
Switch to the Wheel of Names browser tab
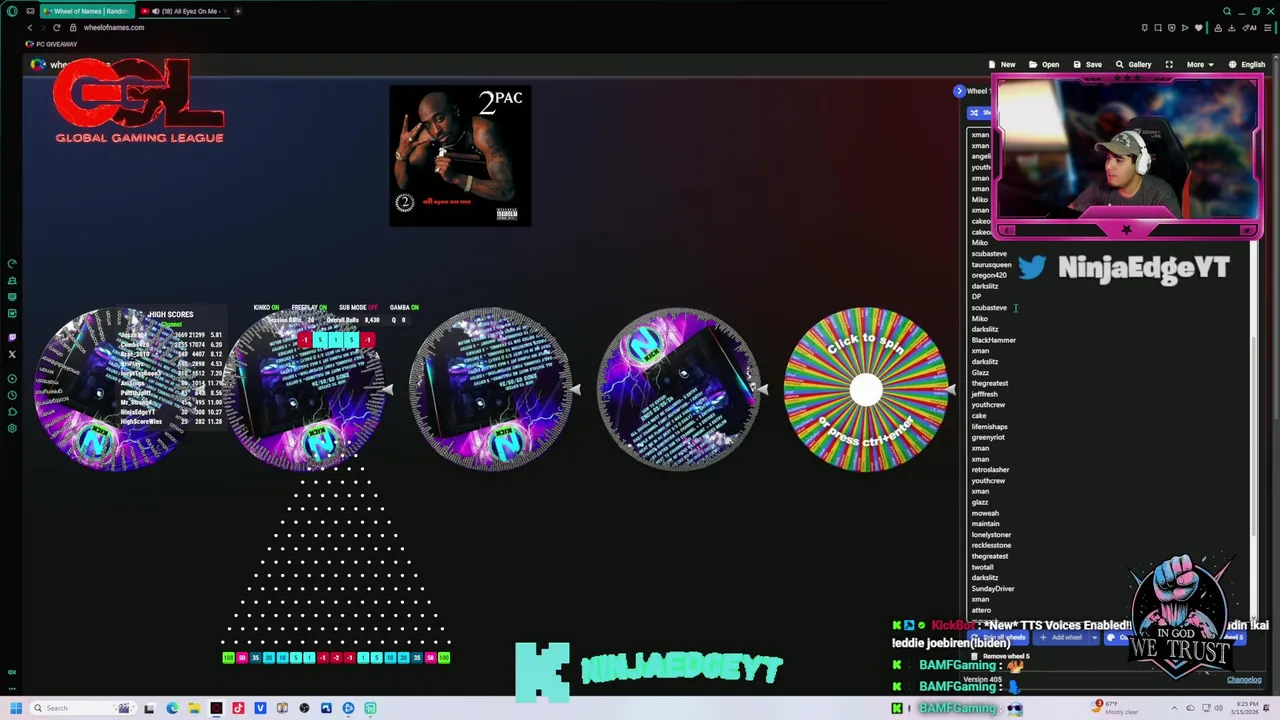85,11
